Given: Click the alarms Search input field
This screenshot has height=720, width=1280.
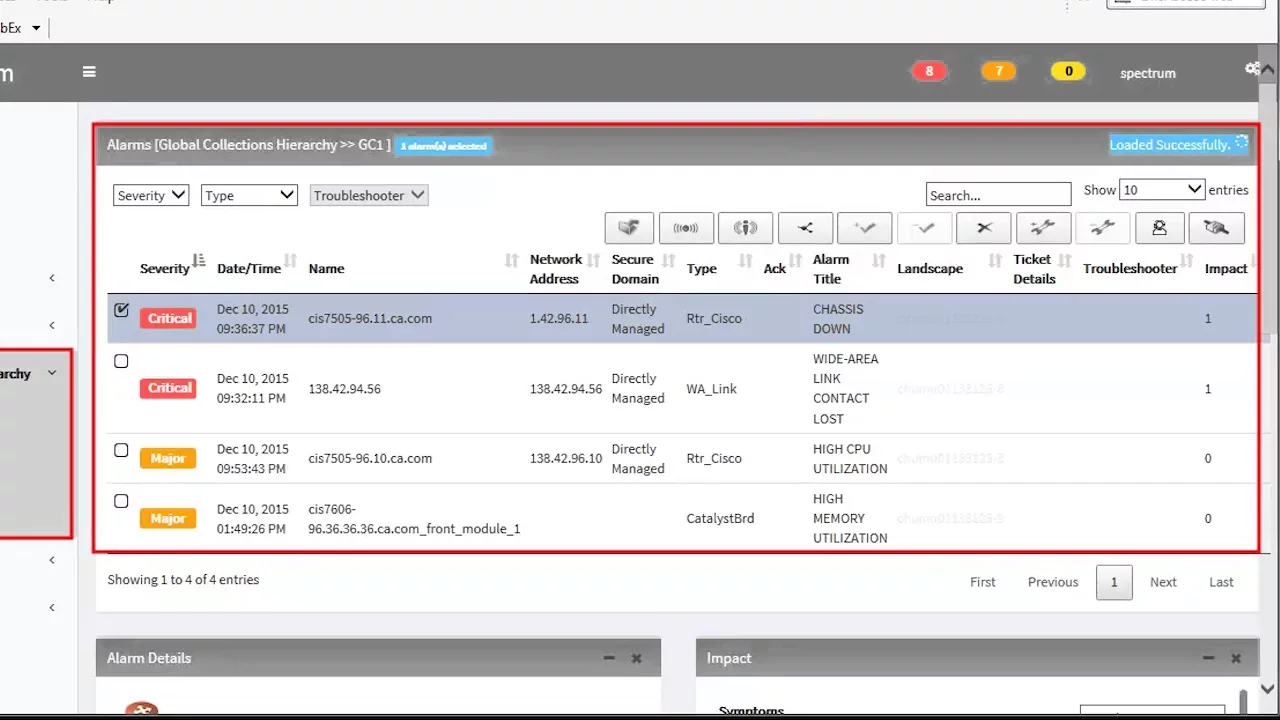Looking at the screenshot, I should point(998,195).
